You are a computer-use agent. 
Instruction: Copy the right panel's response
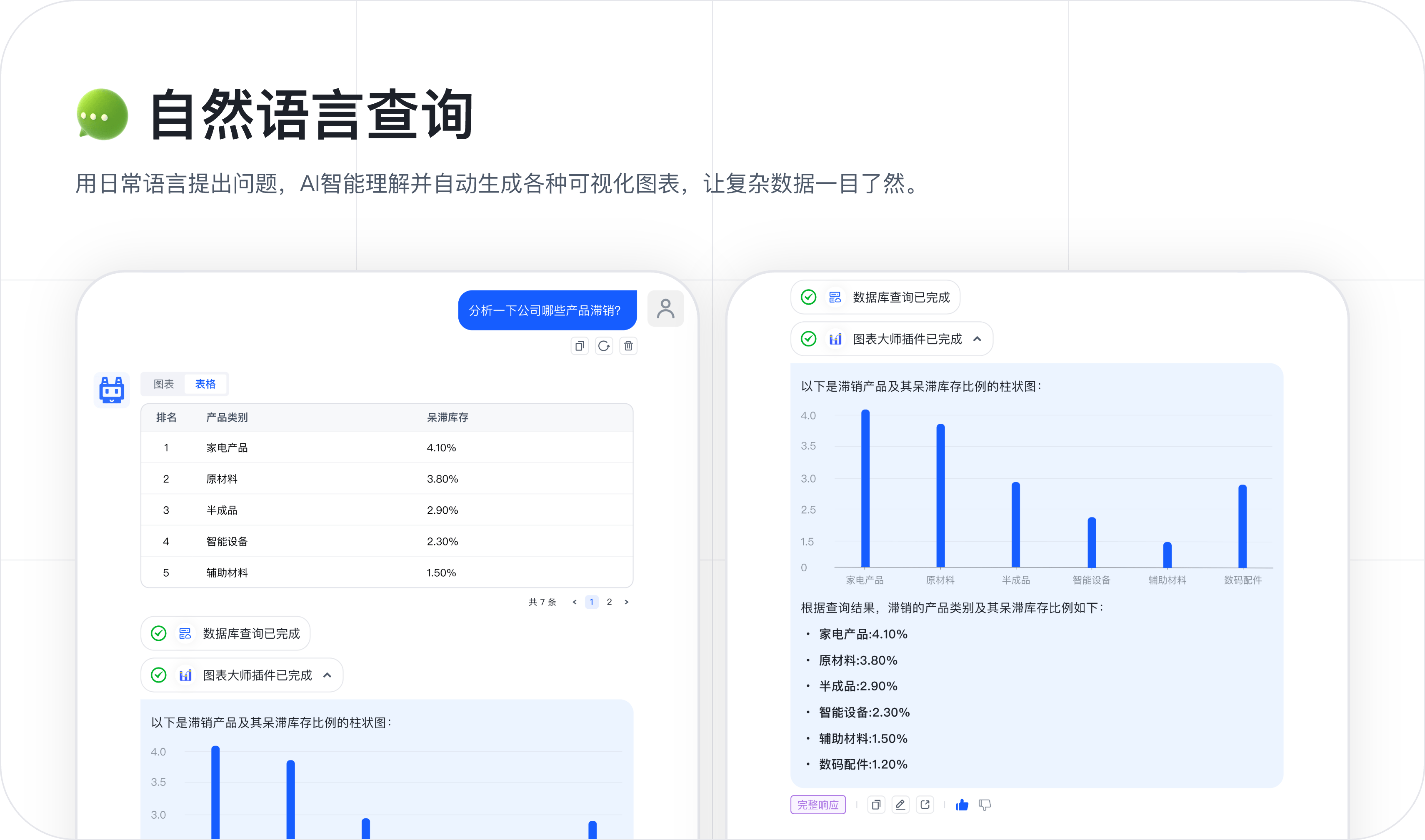(x=876, y=804)
